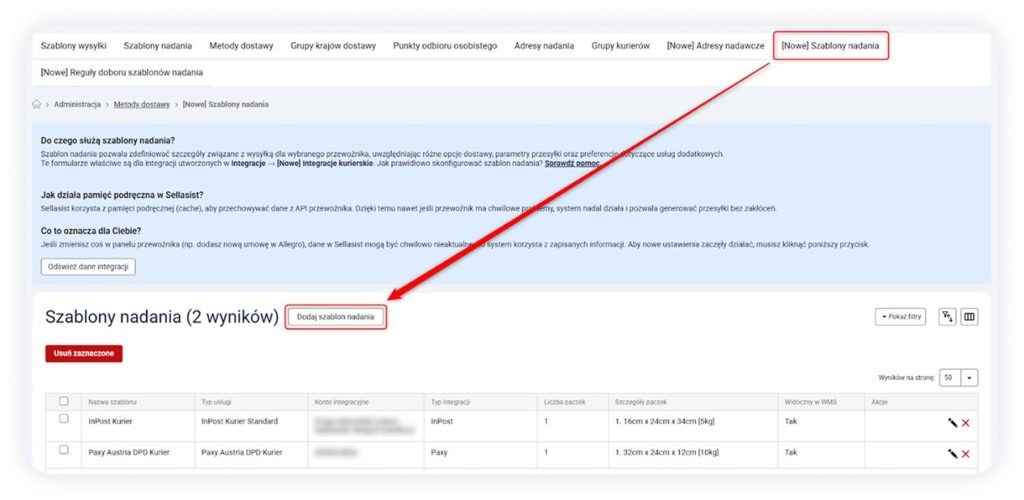Open the [Nowe] Szablony nadania tab
This screenshot has height=500, width=1024.
click(830, 46)
